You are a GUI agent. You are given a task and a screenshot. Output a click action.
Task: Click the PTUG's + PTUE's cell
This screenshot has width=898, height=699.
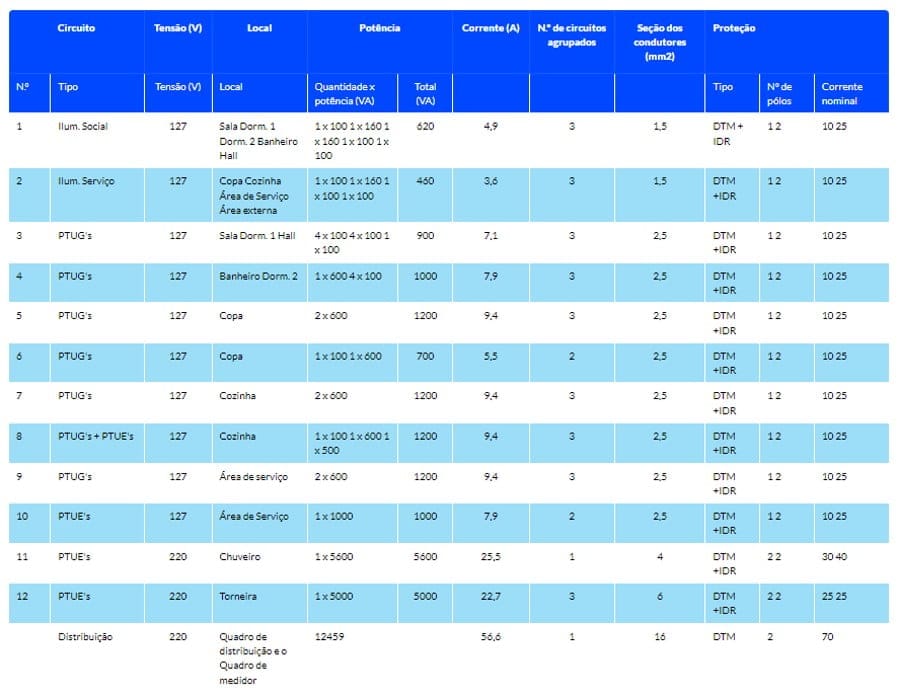coord(95,436)
